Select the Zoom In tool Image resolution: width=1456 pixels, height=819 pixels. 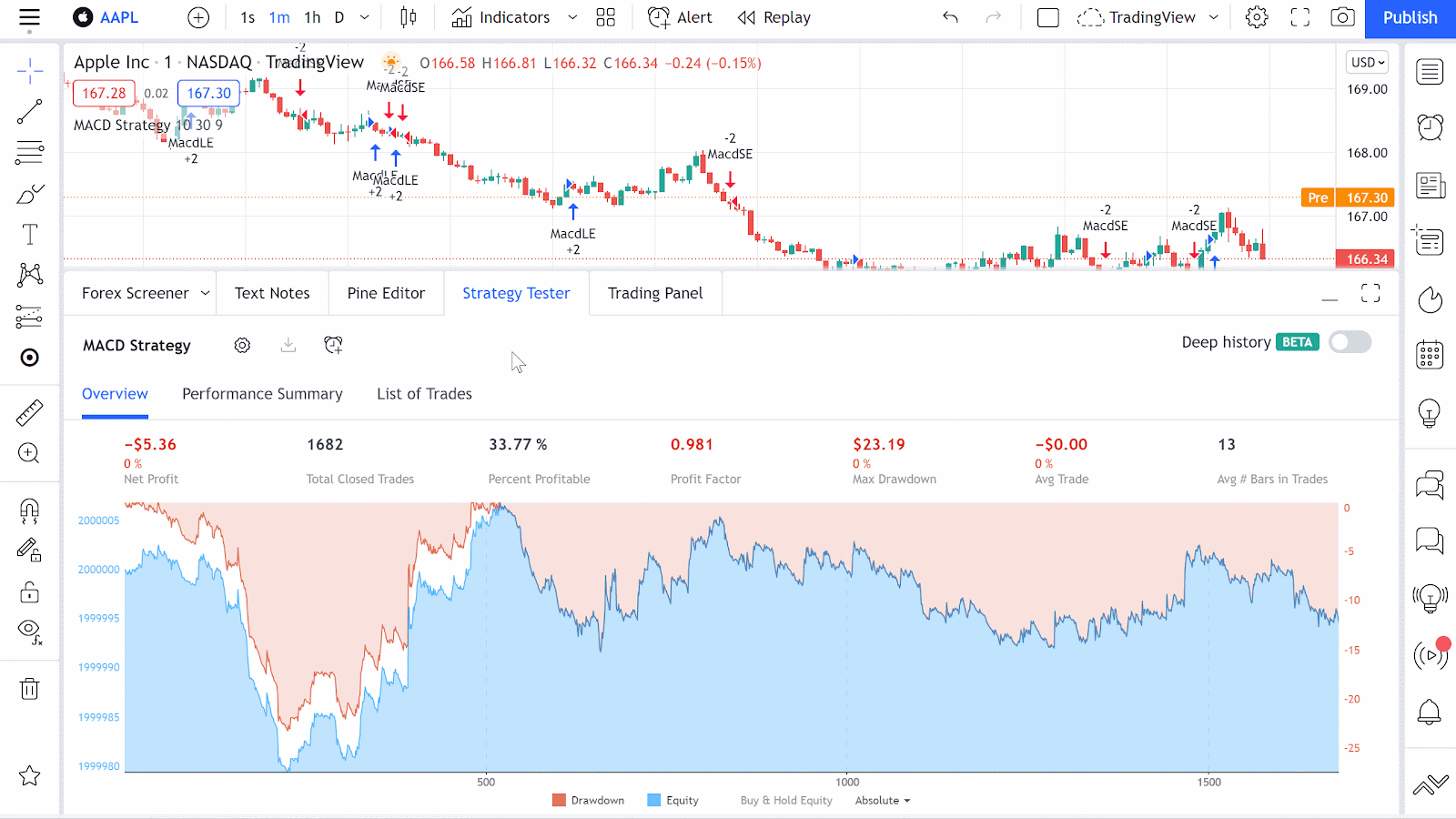coord(29,453)
